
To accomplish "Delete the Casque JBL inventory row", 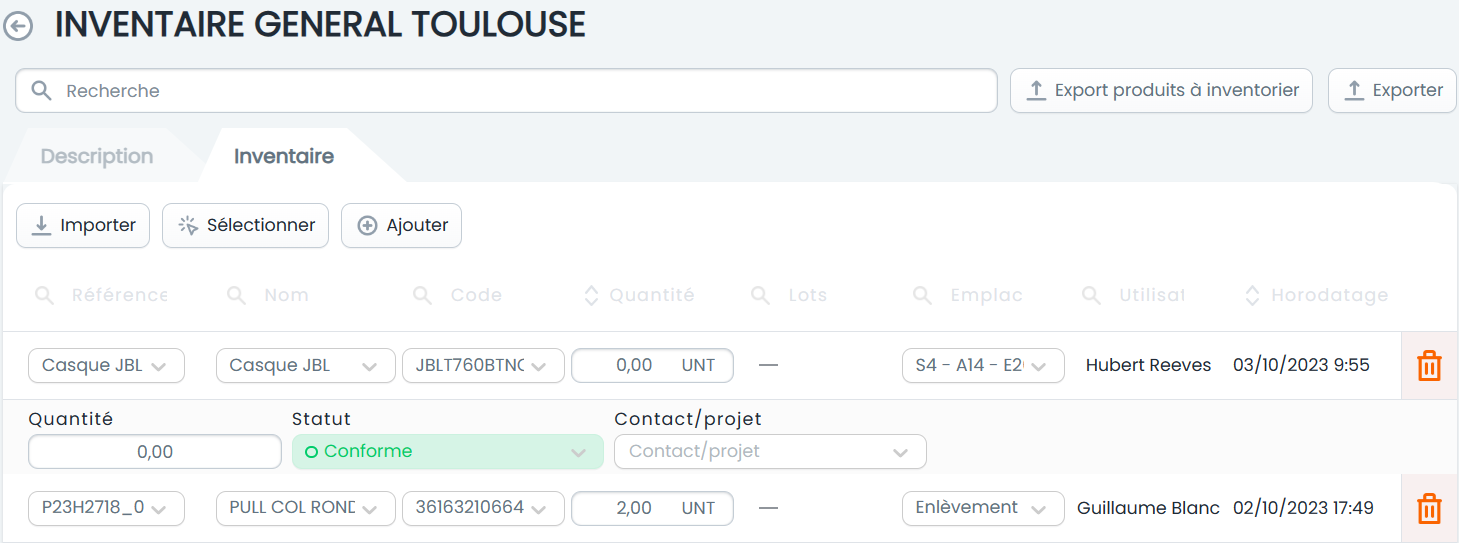I will click(x=1430, y=366).
